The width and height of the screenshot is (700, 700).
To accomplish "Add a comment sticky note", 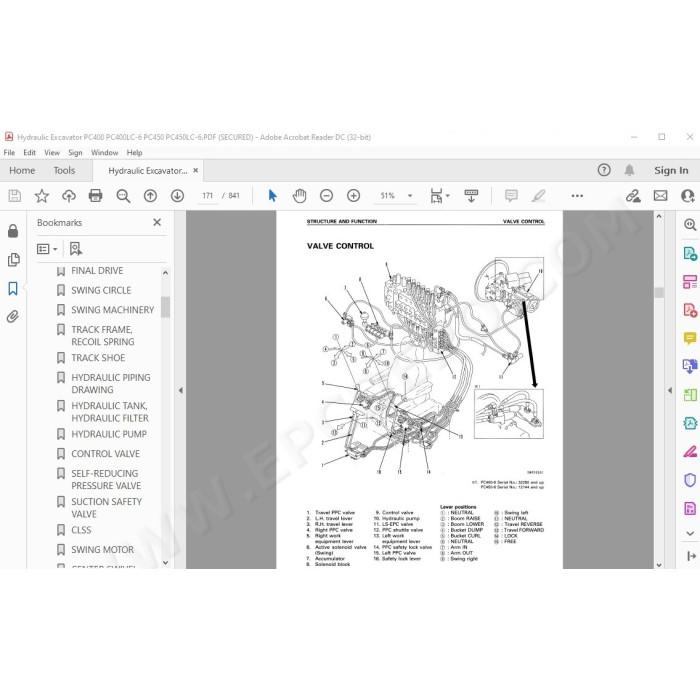I will (x=511, y=196).
